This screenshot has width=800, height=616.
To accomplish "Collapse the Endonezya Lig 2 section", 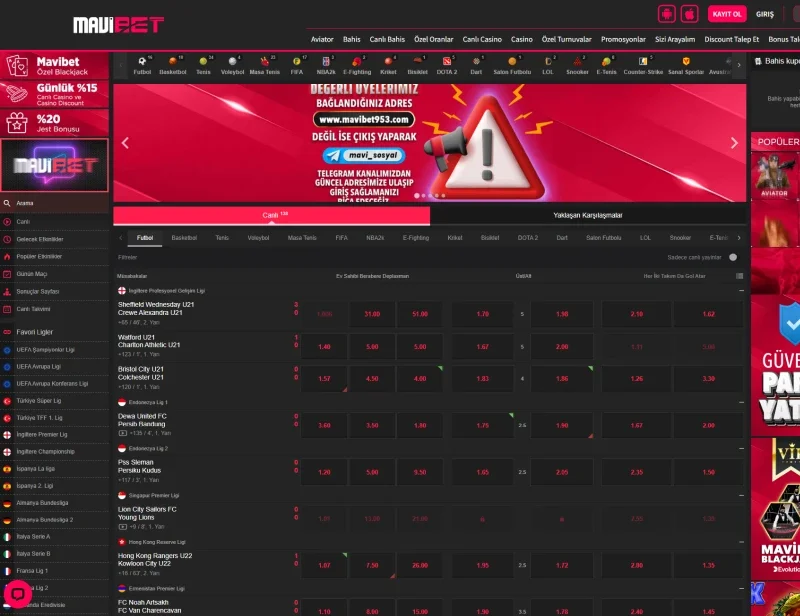I will (741, 449).
